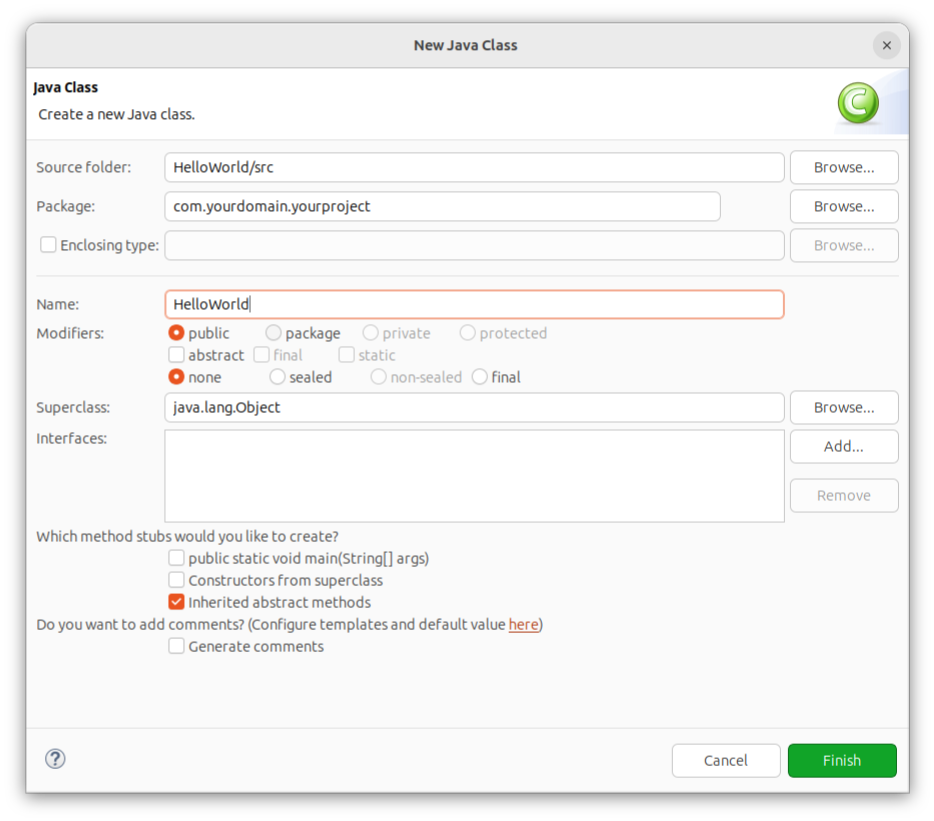
Task: Enable public static void main stub
Action: click(176, 559)
